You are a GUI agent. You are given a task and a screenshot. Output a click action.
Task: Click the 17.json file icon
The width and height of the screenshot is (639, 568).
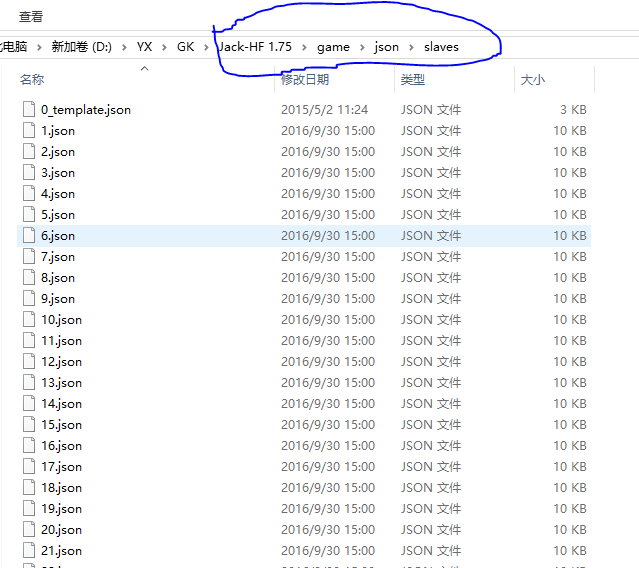coord(29,467)
